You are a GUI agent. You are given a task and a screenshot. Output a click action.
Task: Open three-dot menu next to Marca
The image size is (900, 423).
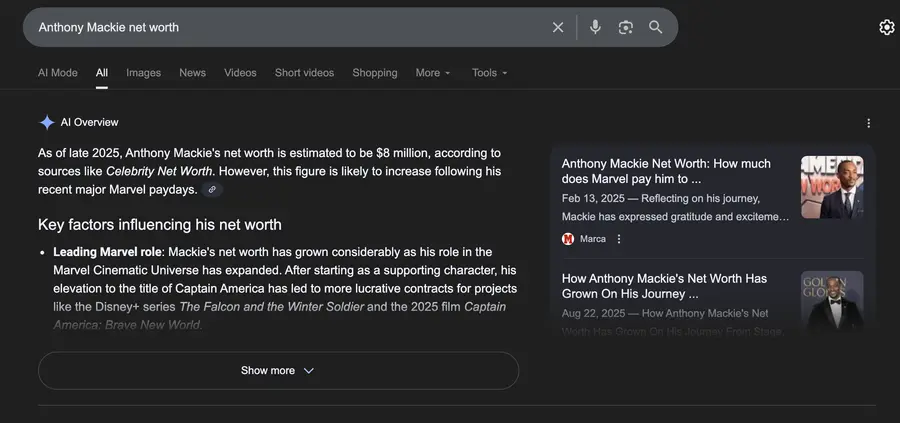click(x=619, y=239)
